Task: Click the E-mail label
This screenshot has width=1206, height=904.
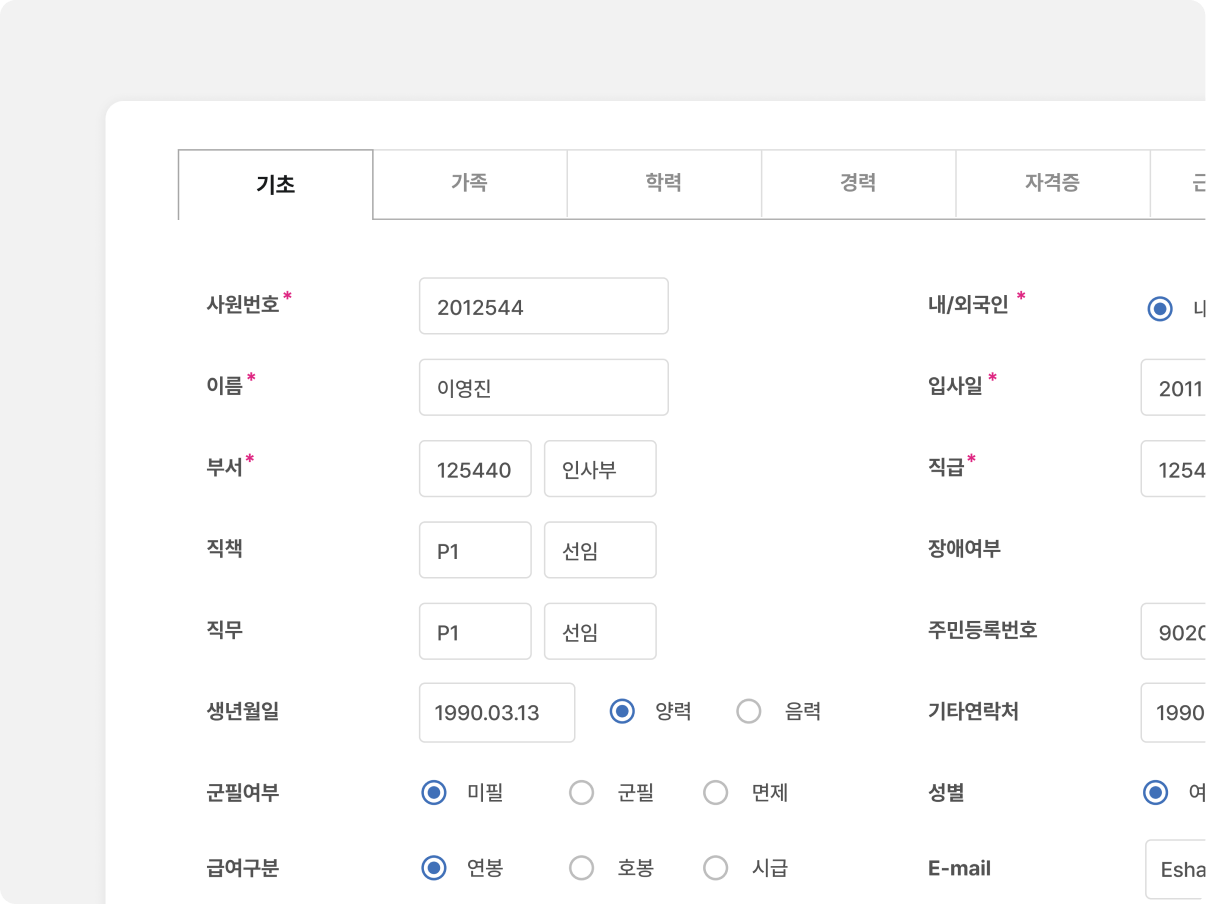Action: (x=959, y=868)
